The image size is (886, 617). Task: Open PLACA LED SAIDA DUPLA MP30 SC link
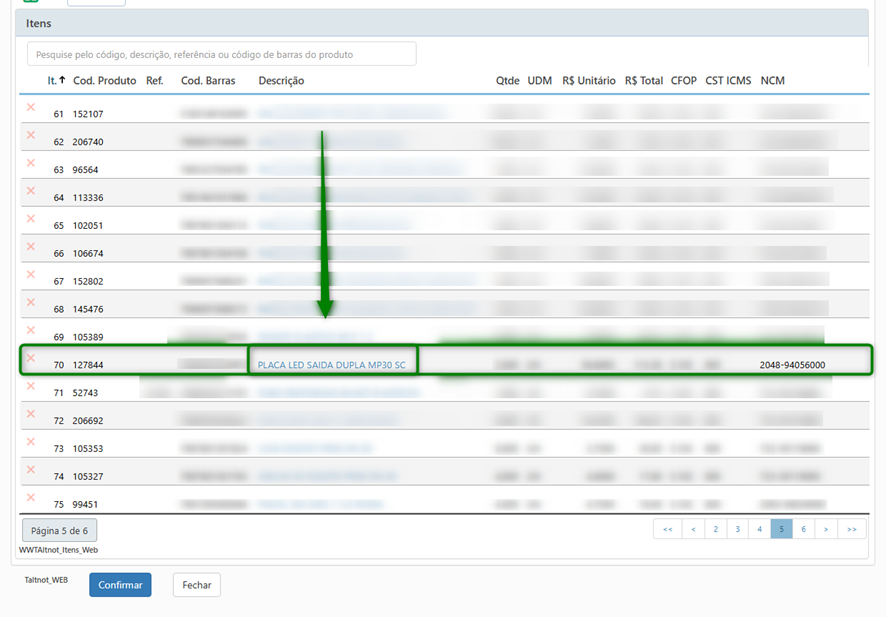point(332,365)
